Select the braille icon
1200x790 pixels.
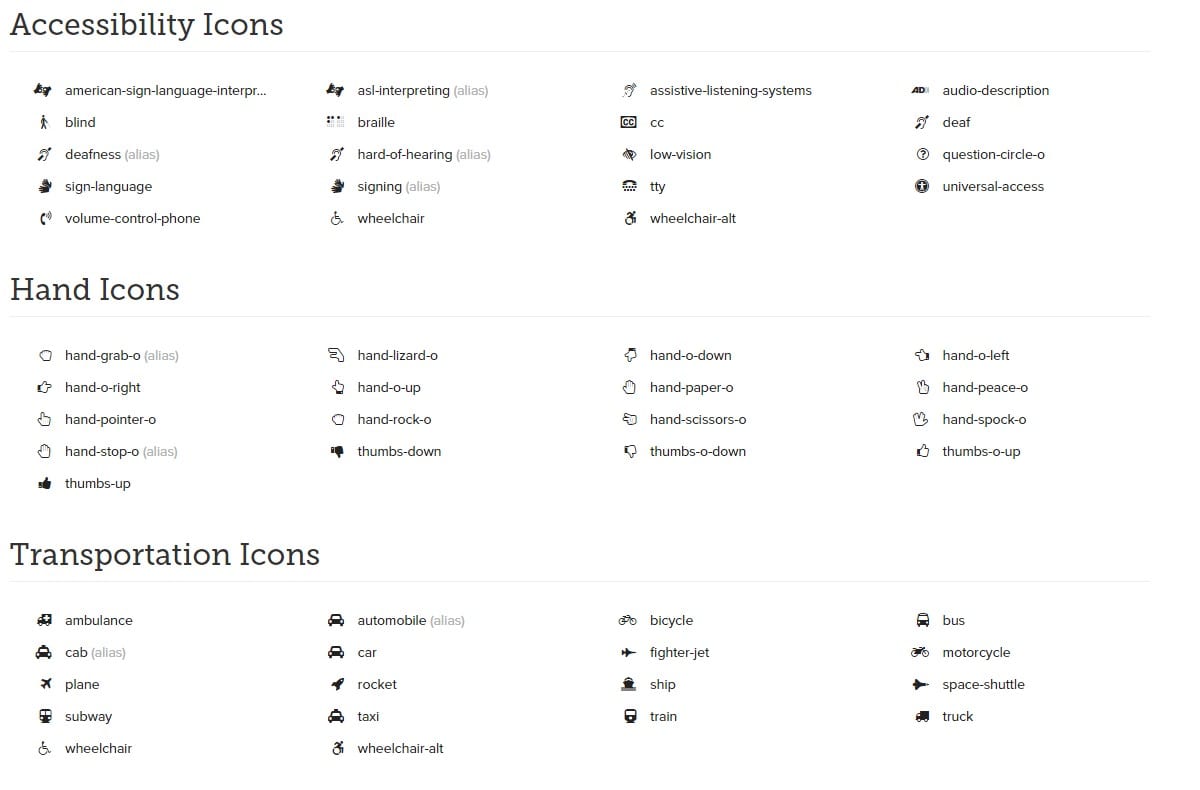coord(336,122)
